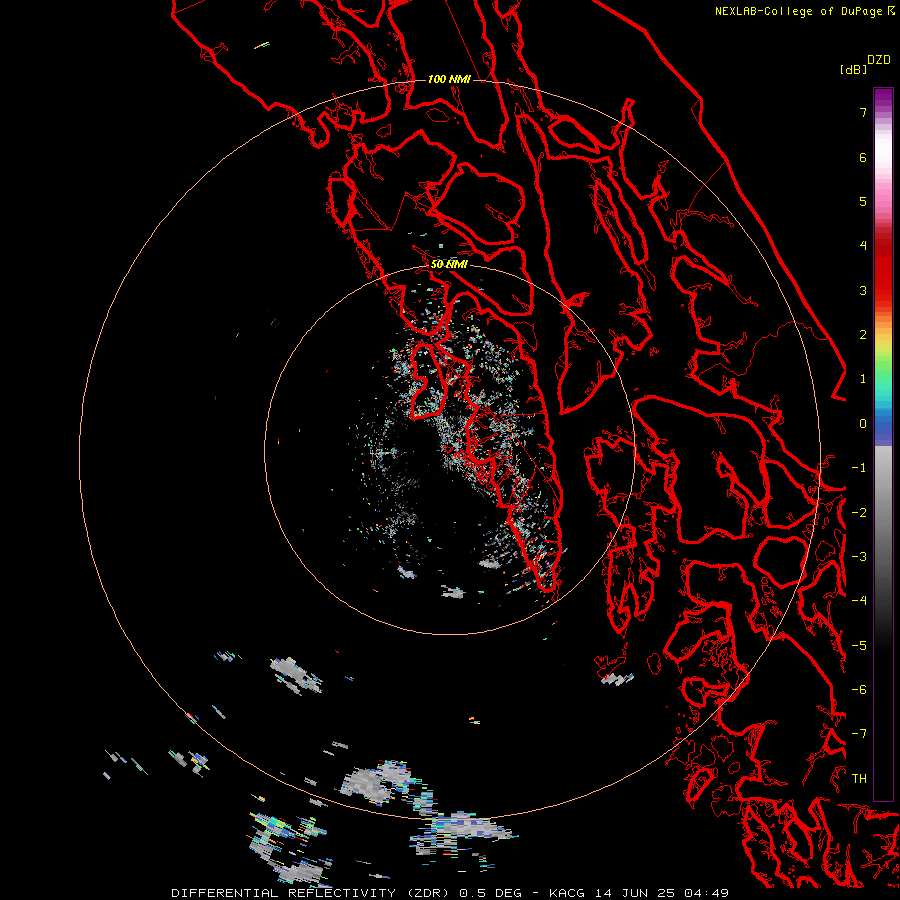Click the [dB] unit label
Image resolution: width=900 pixels, height=900 pixels.
pos(854,69)
